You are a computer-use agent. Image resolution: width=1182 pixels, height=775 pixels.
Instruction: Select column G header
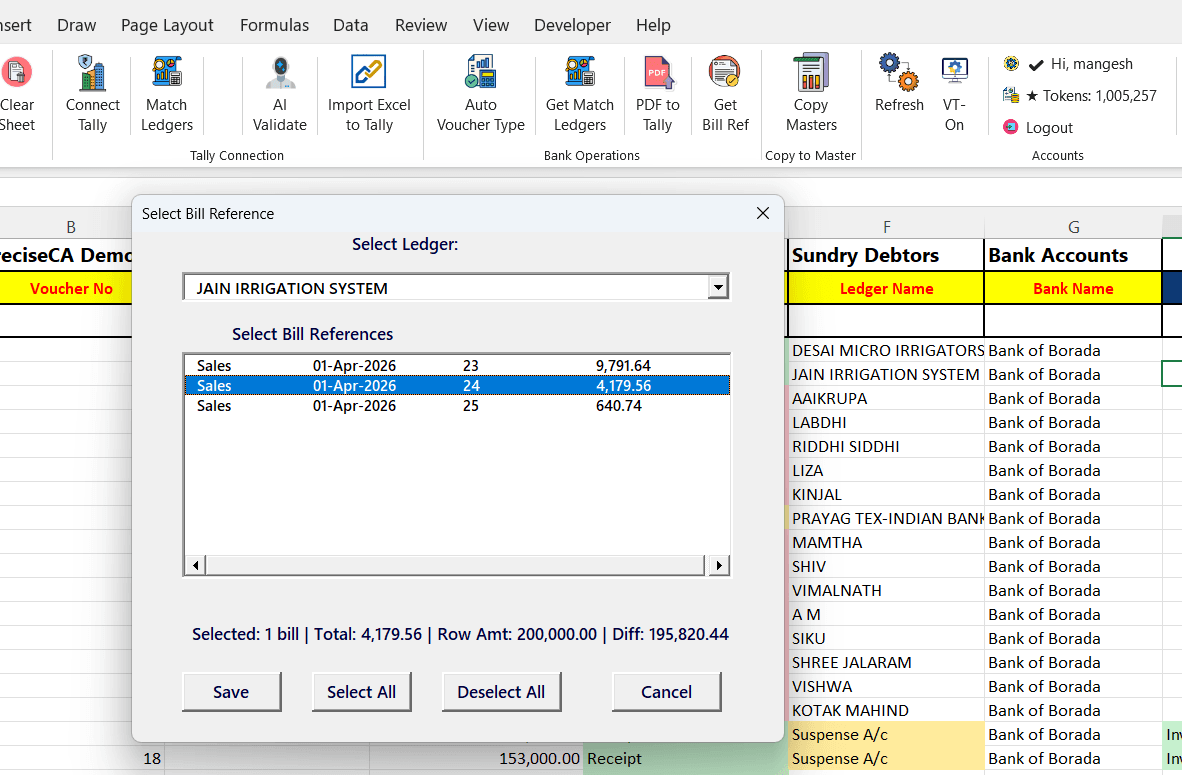click(x=1073, y=227)
